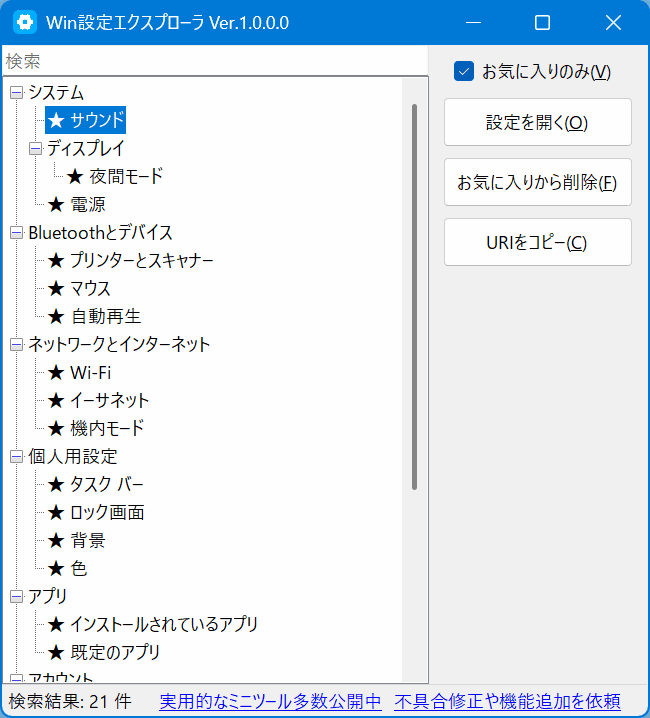This screenshot has height=718, width=650.
Task: Toggle the お気に入りのみ checkbox
Action: 464,72
